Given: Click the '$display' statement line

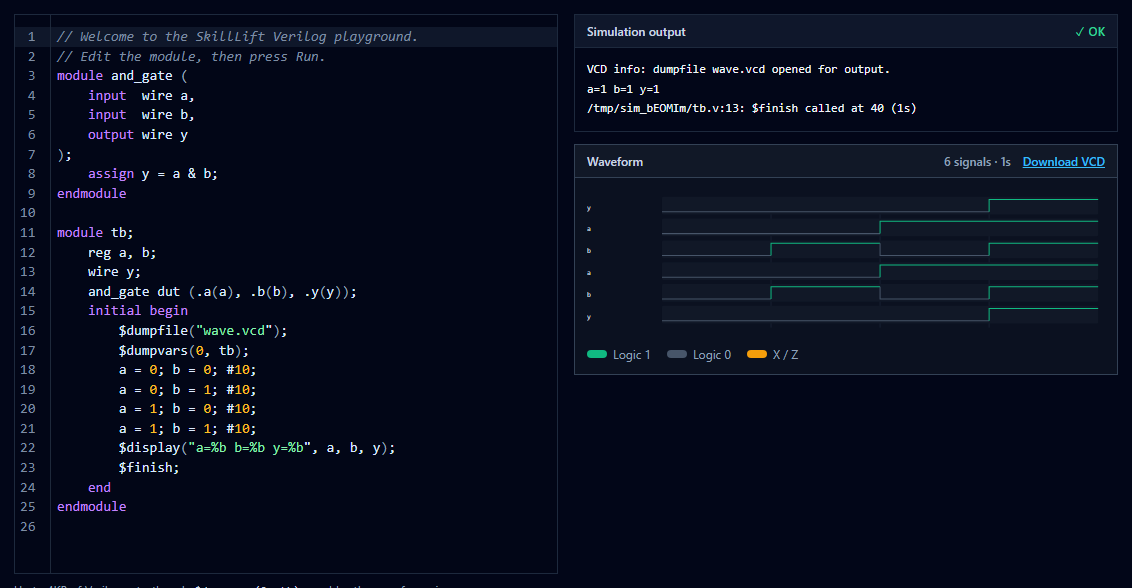Looking at the screenshot, I should coord(257,448).
